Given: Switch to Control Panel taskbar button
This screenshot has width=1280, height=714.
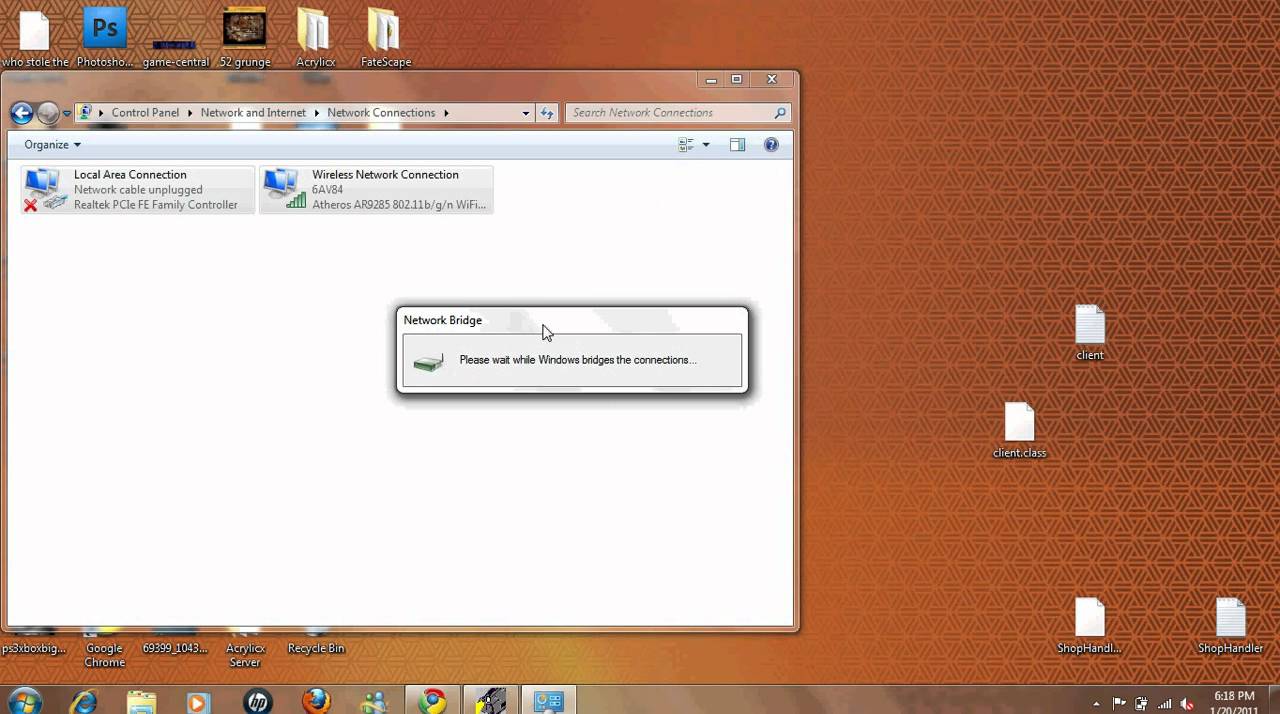Looking at the screenshot, I should click(x=549, y=701).
